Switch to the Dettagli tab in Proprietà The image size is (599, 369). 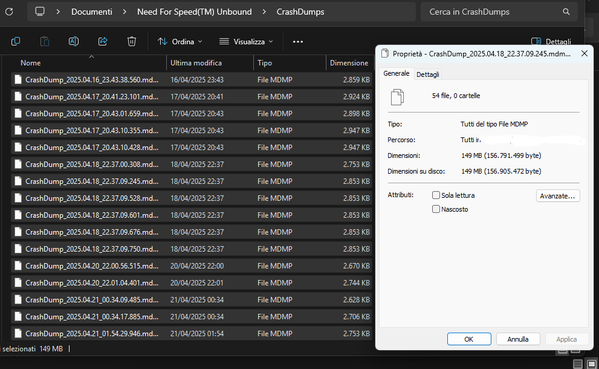427,74
